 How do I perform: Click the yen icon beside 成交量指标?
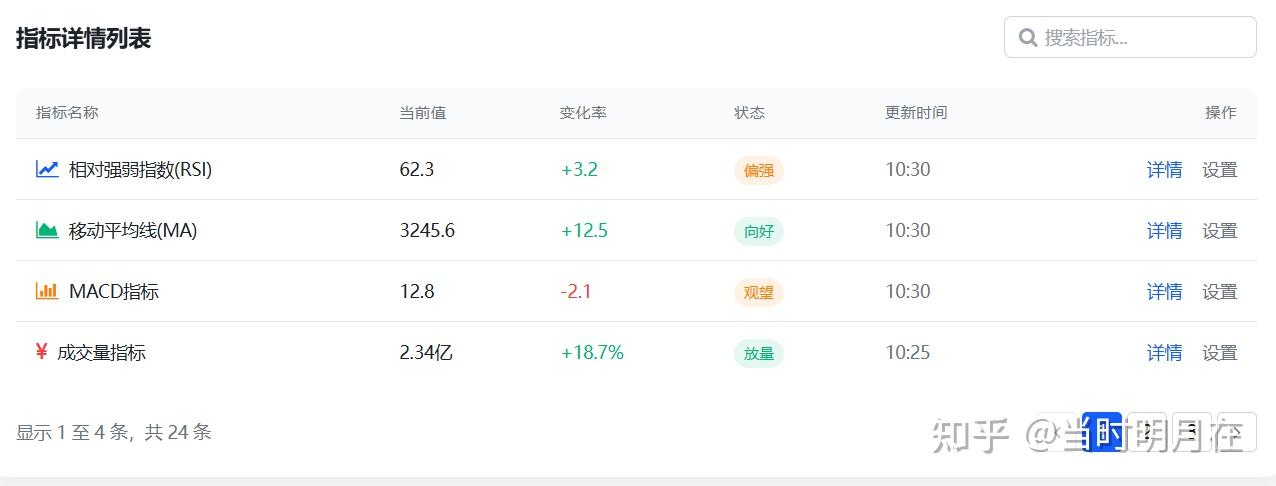(41, 352)
